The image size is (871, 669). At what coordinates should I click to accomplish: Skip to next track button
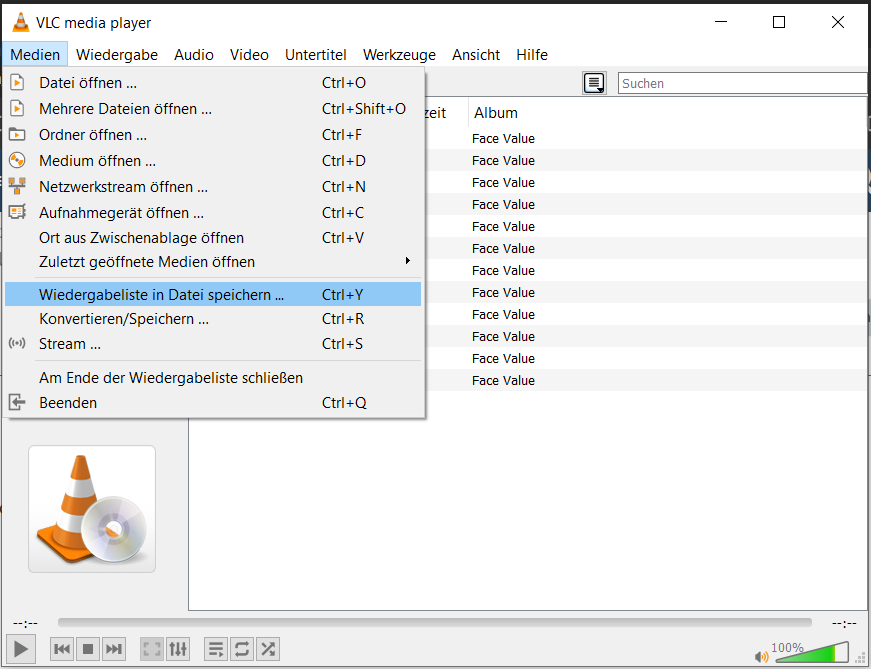[x=113, y=648]
